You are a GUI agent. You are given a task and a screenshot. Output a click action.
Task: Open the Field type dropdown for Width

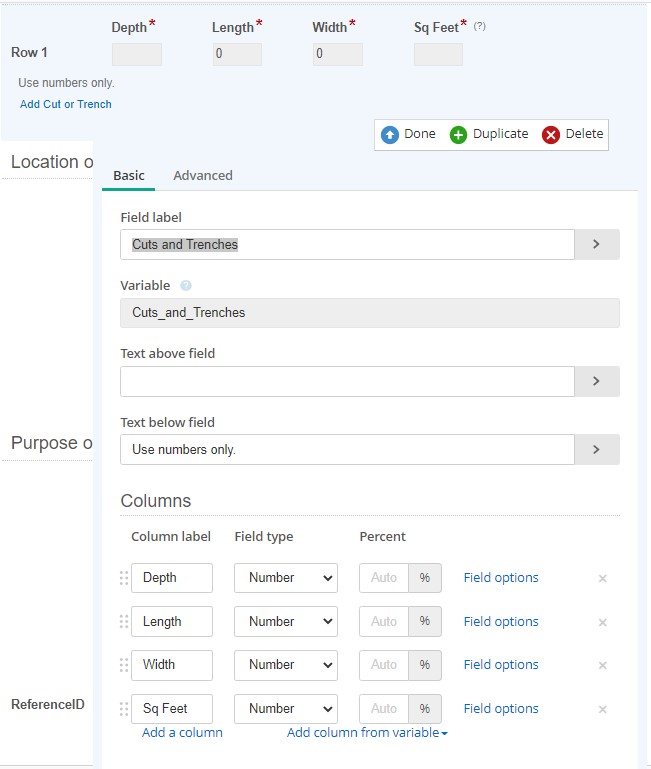point(285,665)
